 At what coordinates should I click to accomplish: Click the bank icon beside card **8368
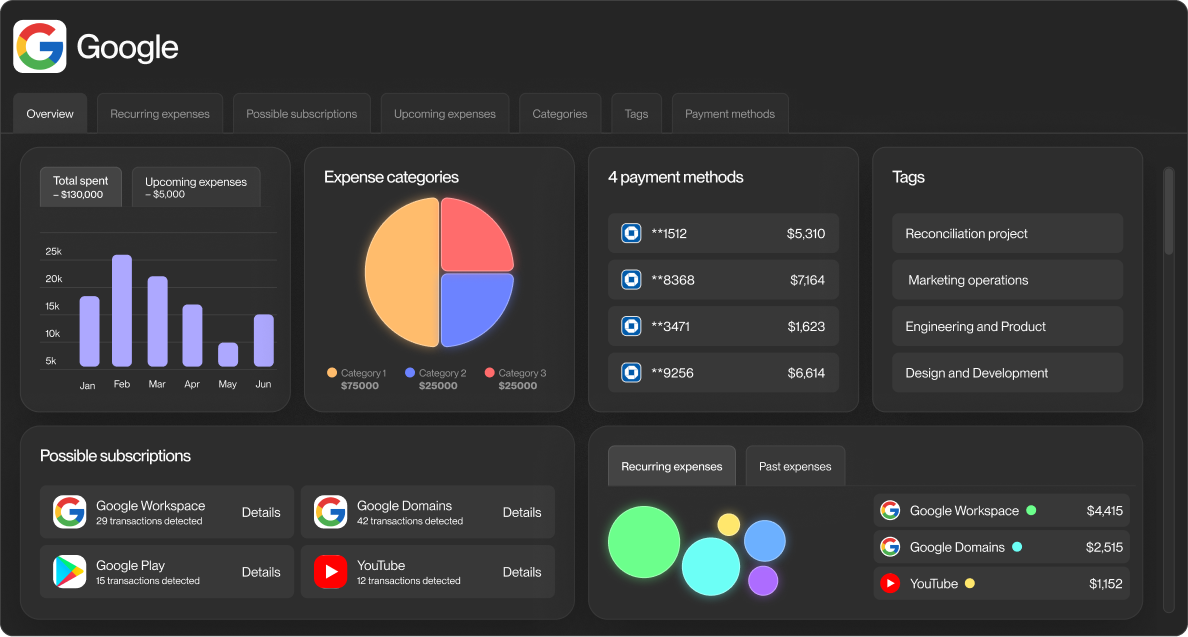pyautogui.click(x=631, y=279)
